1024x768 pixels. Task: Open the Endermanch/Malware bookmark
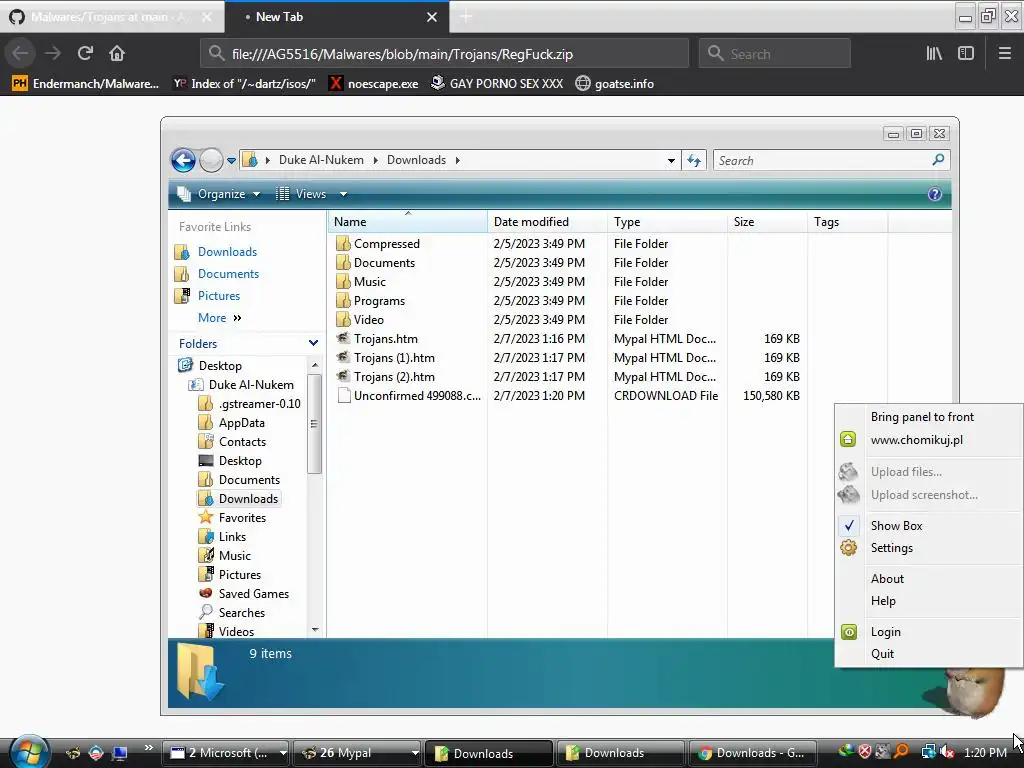(x=86, y=84)
